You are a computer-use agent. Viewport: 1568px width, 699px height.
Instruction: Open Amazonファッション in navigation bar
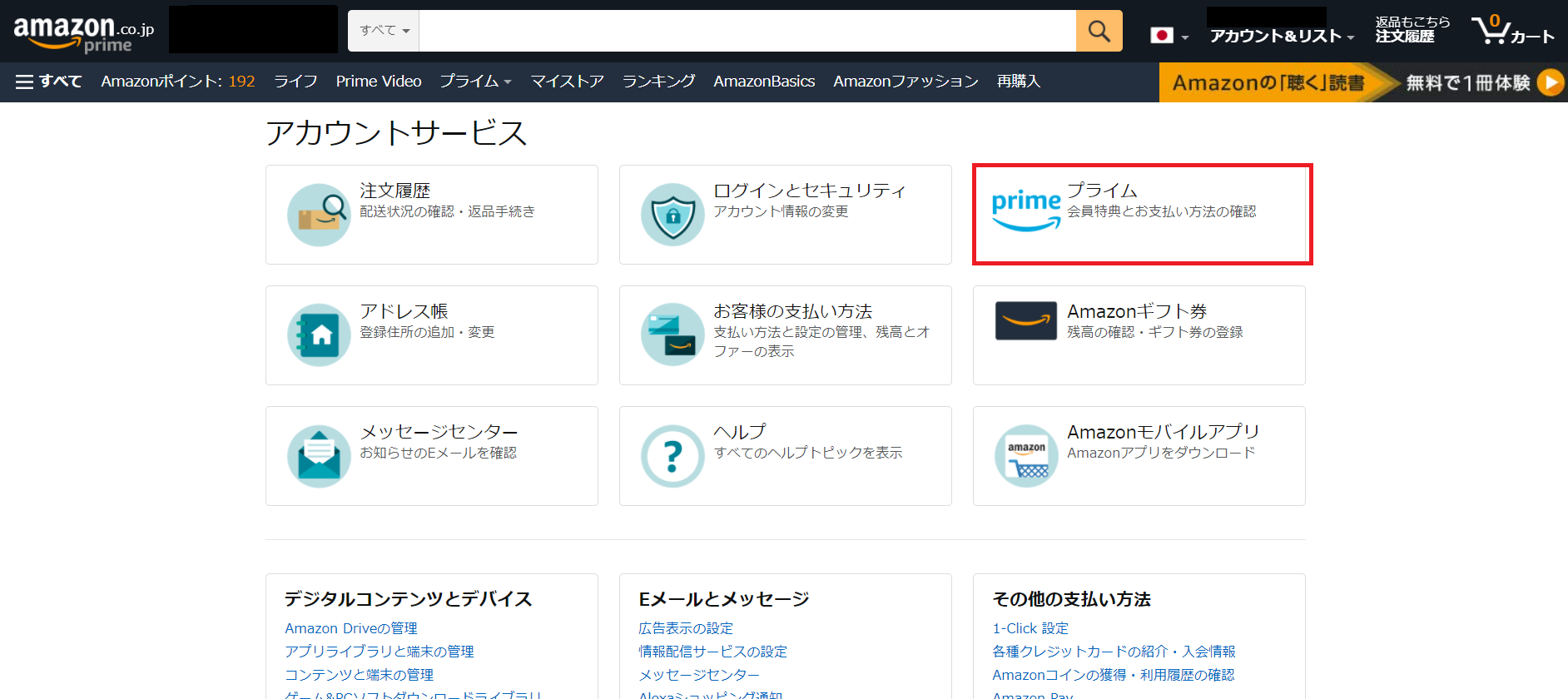[906, 82]
